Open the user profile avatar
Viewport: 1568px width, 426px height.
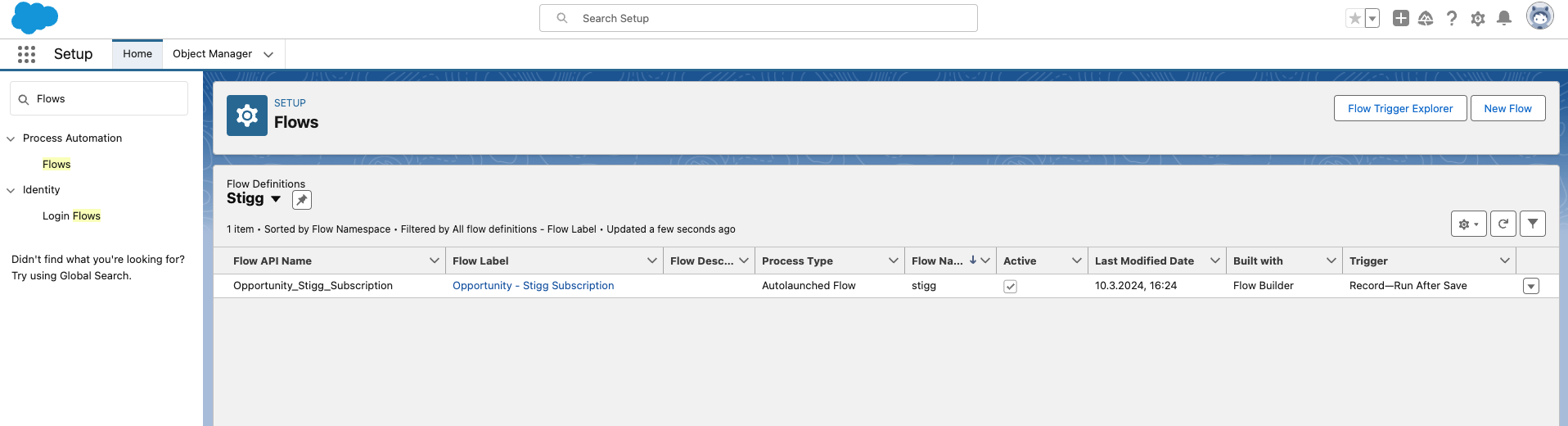click(x=1540, y=16)
